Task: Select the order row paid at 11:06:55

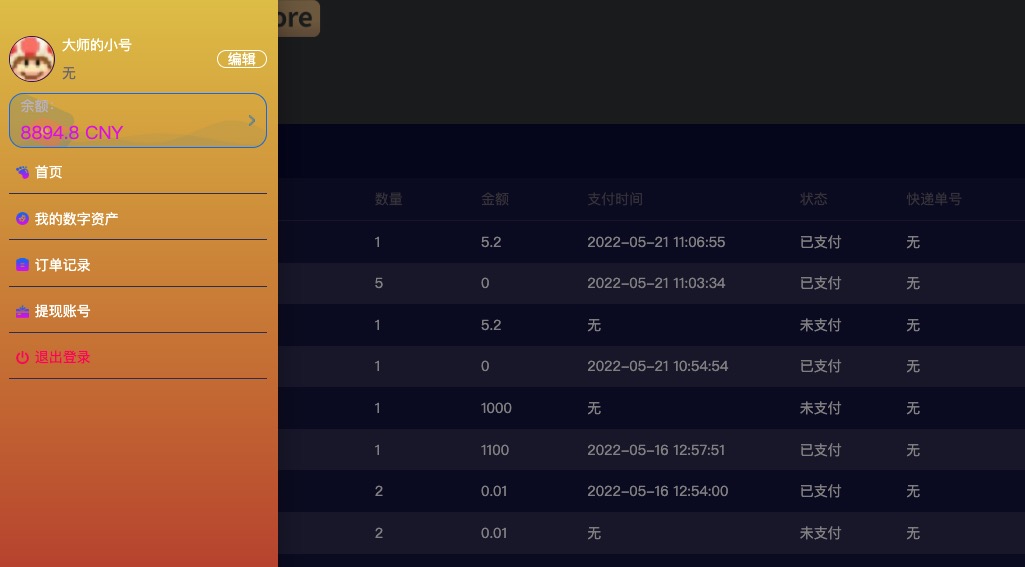Action: [x=651, y=242]
